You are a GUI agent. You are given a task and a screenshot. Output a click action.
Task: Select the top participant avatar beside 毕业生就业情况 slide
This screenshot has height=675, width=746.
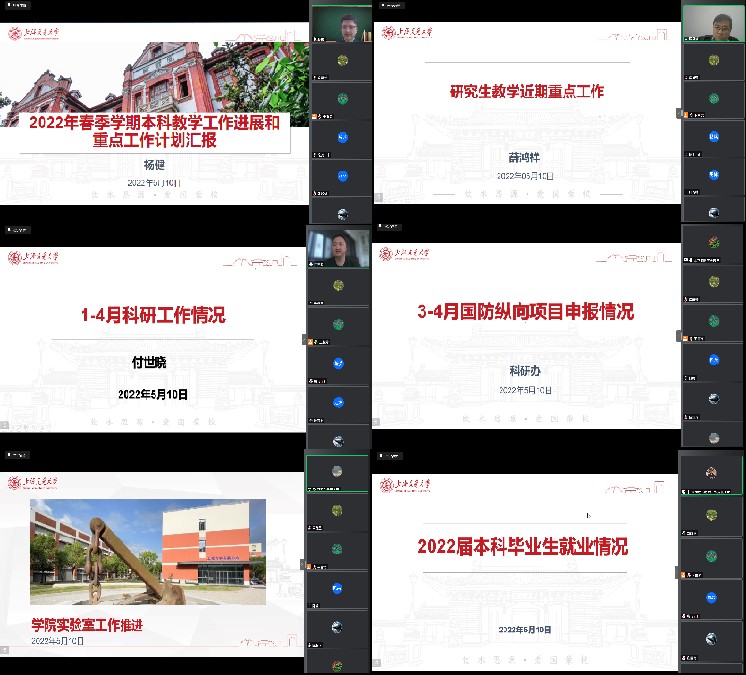click(x=711, y=473)
